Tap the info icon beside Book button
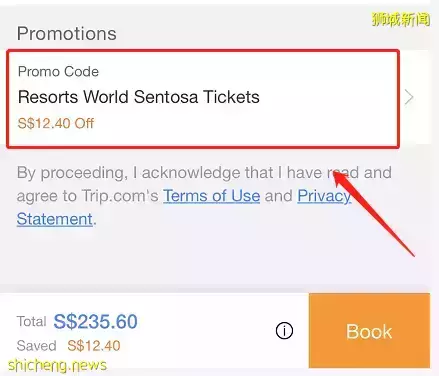Screen dimensions: 439x376 (x=284, y=331)
